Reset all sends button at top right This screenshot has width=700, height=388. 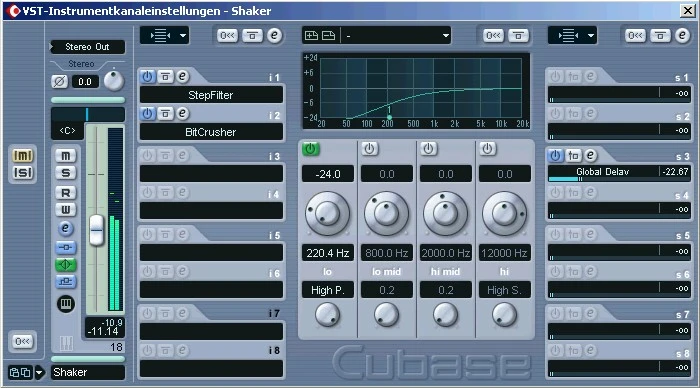coord(635,35)
